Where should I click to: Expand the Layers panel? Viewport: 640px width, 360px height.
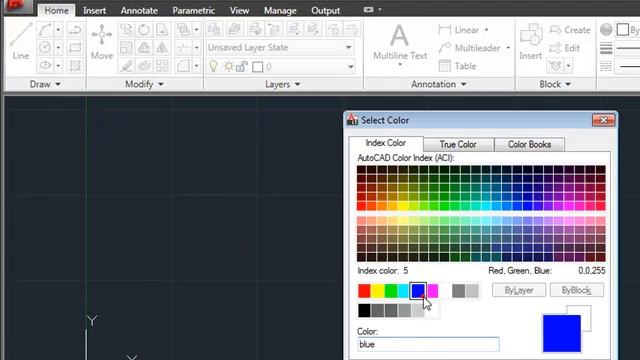282,84
